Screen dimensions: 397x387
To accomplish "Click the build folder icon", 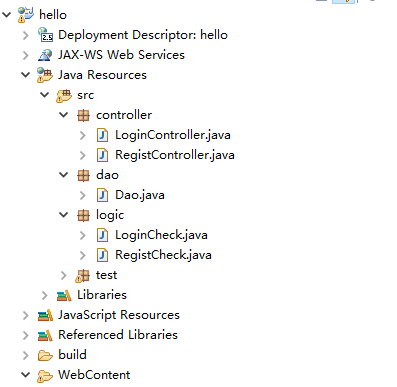I will tap(45, 355).
